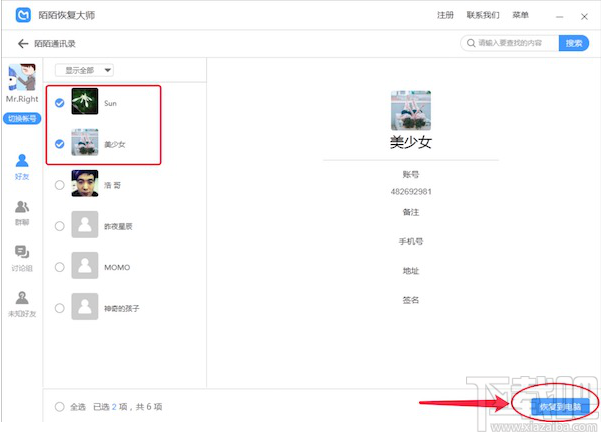This screenshot has height=437, width=606.
Task: Click the Mr.Right account avatar
Action: pyautogui.click(x=22, y=77)
